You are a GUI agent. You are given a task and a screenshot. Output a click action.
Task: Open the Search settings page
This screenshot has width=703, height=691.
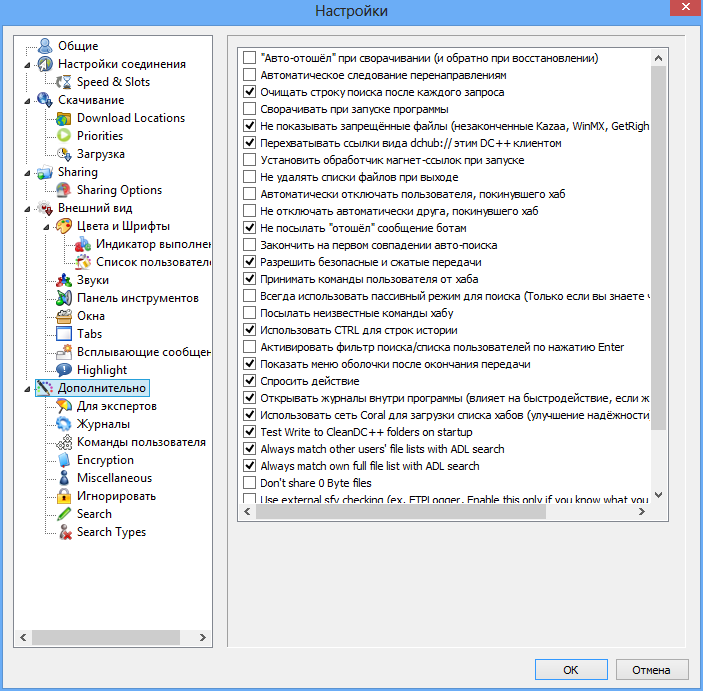pos(94,514)
